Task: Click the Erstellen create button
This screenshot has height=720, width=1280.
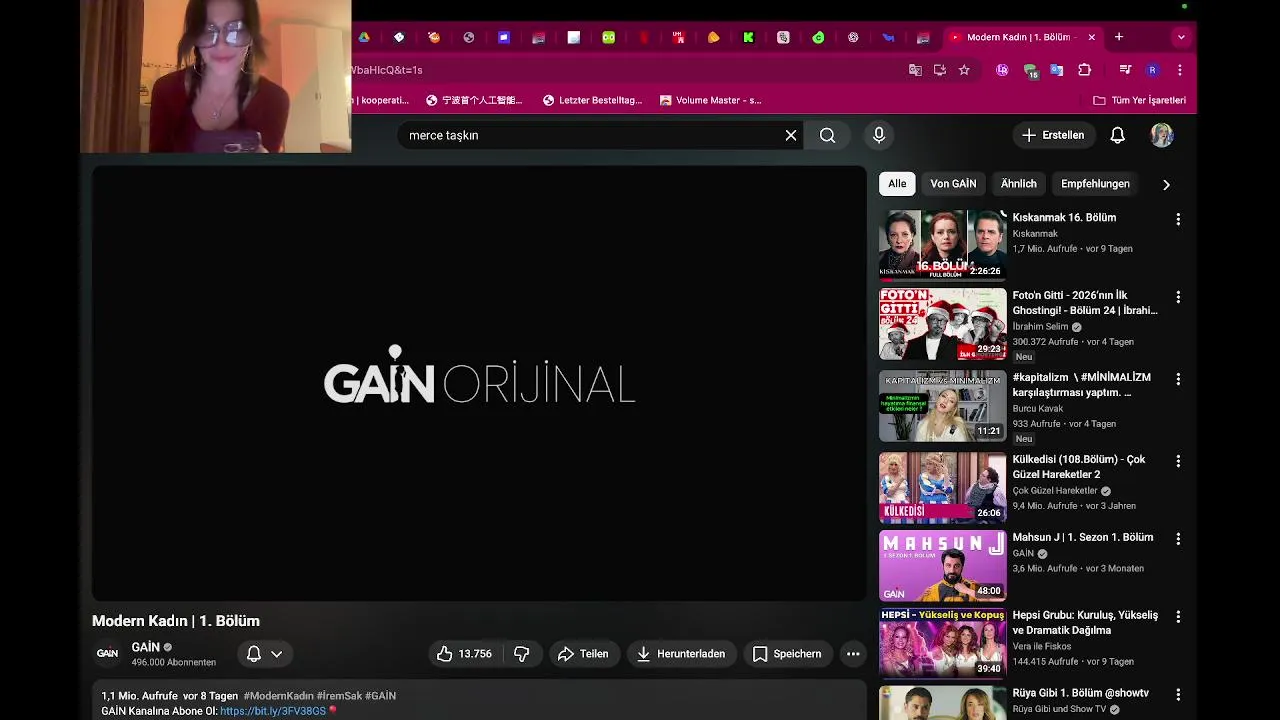Action: 1054,135
